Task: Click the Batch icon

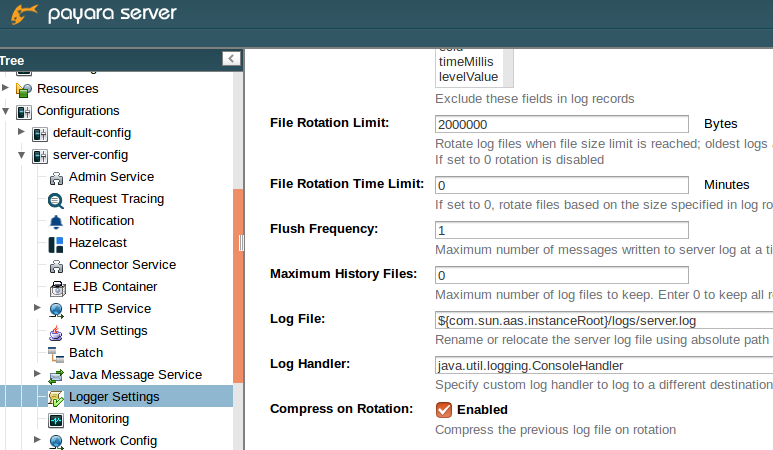Action: click(56, 354)
